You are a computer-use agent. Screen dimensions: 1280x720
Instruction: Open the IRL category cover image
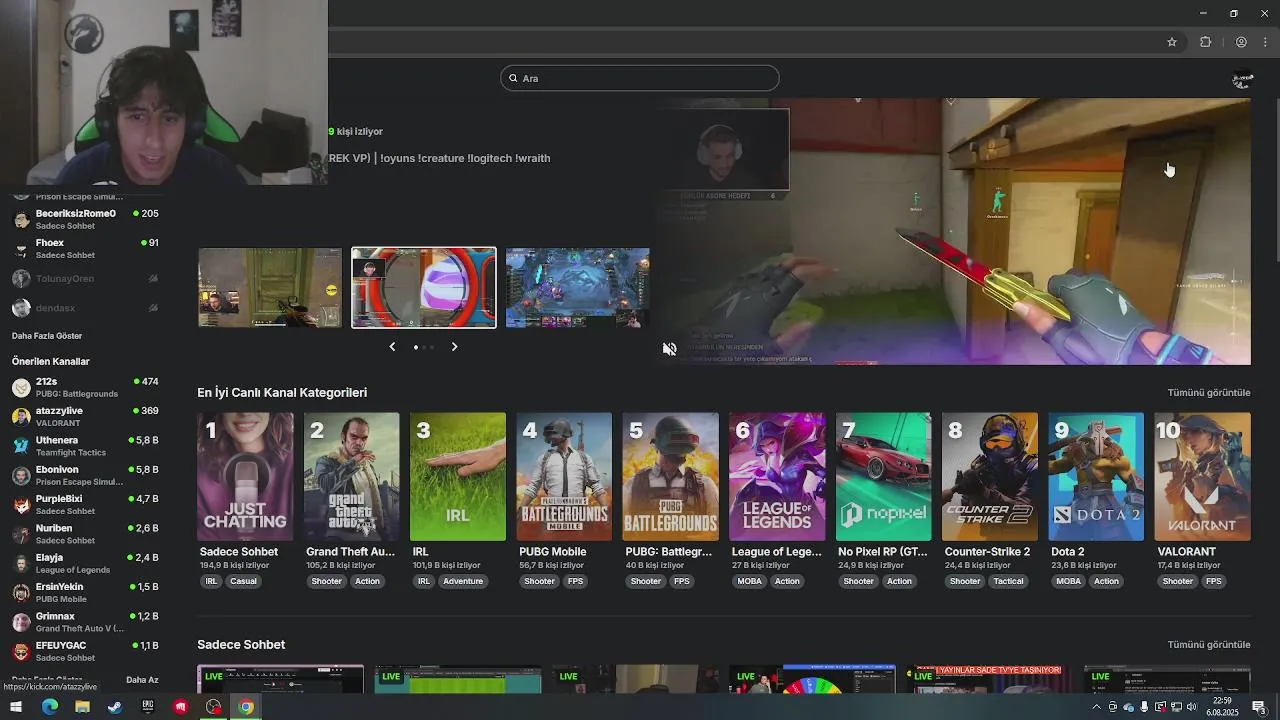458,477
